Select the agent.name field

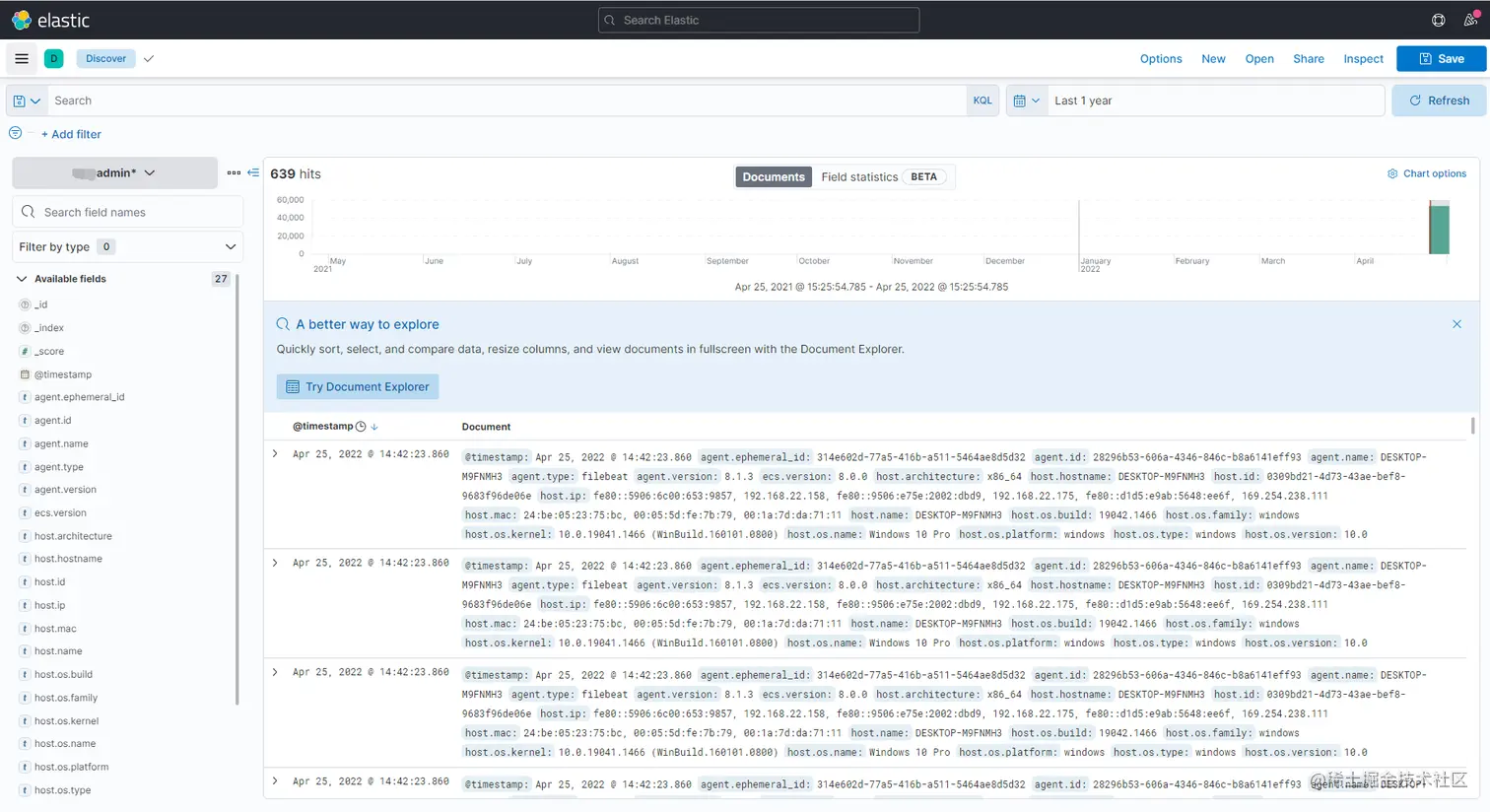(x=61, y=443)
